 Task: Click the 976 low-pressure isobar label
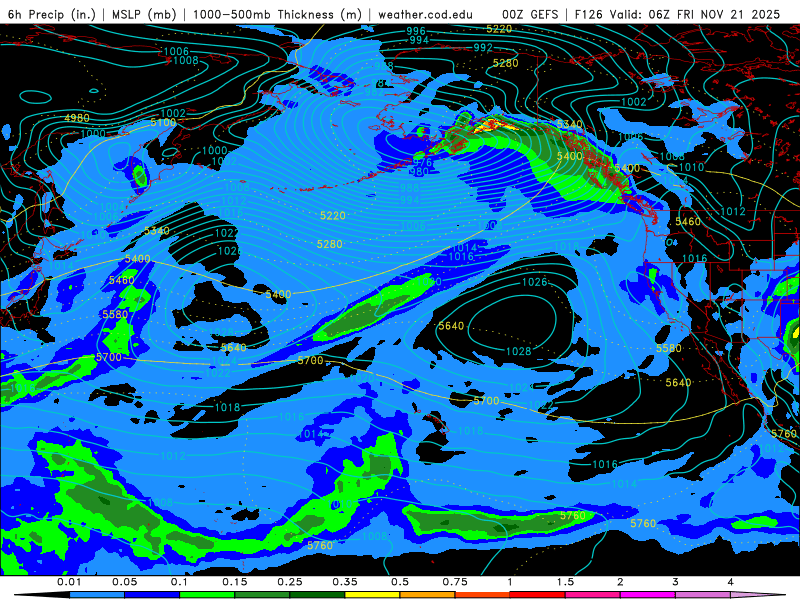tap(422, 162)
